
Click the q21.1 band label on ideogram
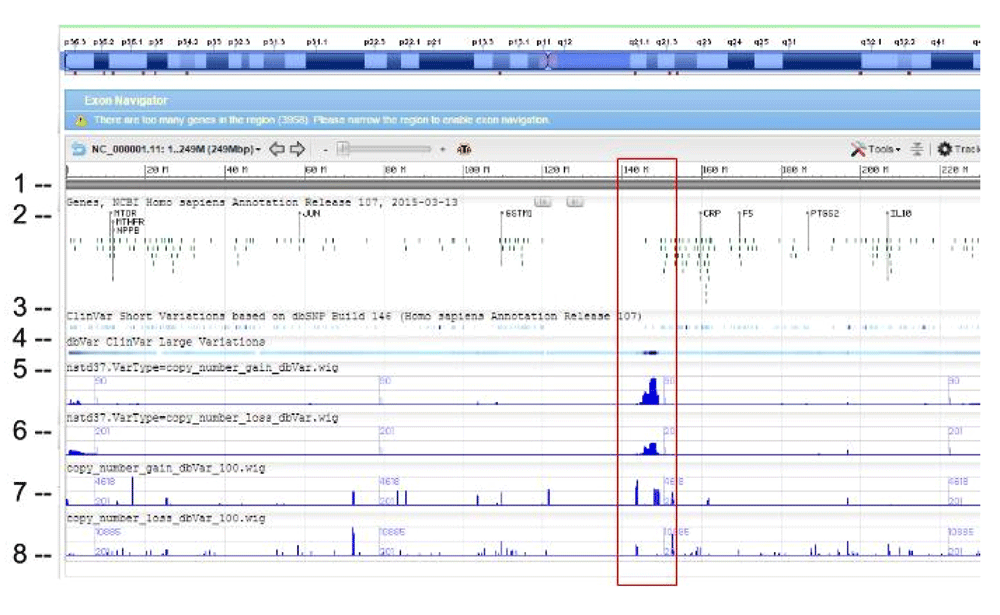(639, 42)
